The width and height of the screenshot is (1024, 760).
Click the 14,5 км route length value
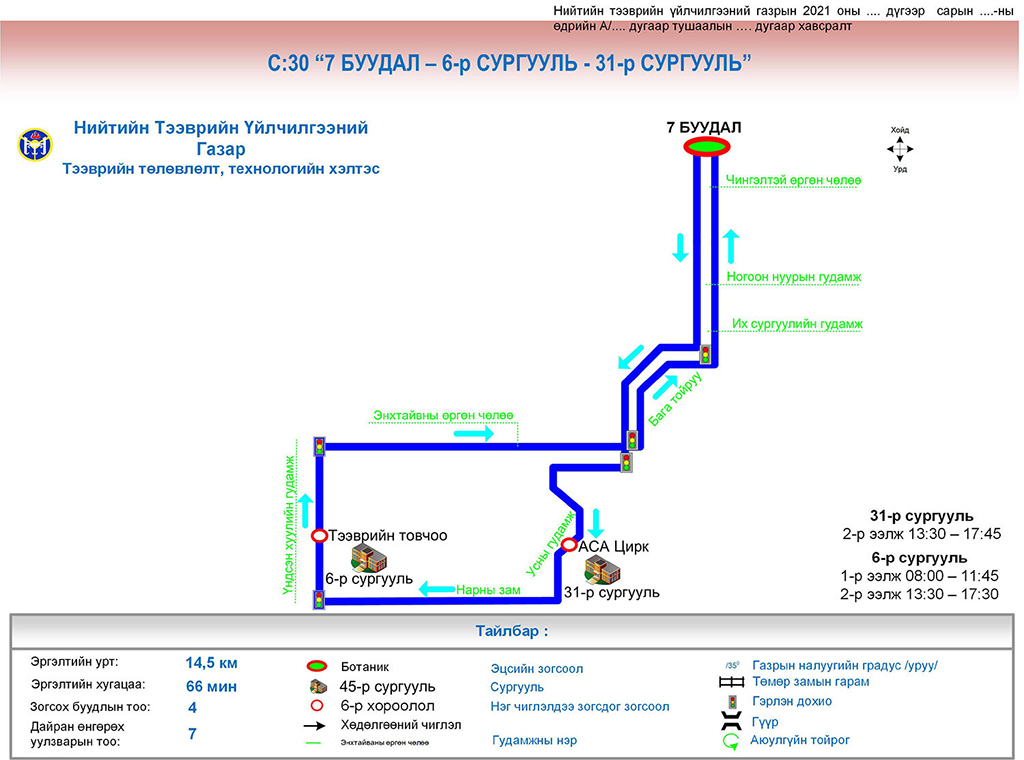coord(211,663)
